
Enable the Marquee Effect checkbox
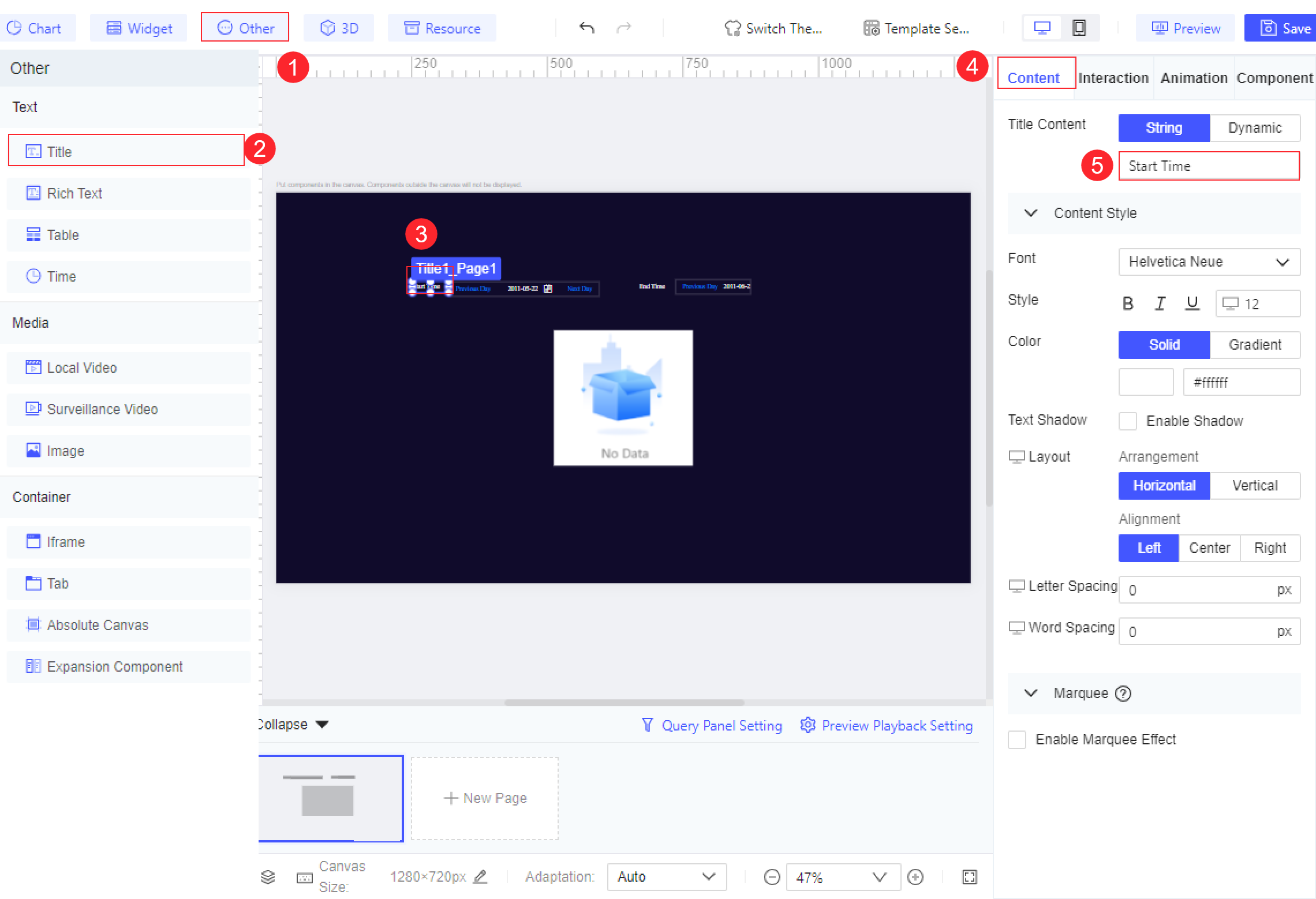pos(1017,739)
